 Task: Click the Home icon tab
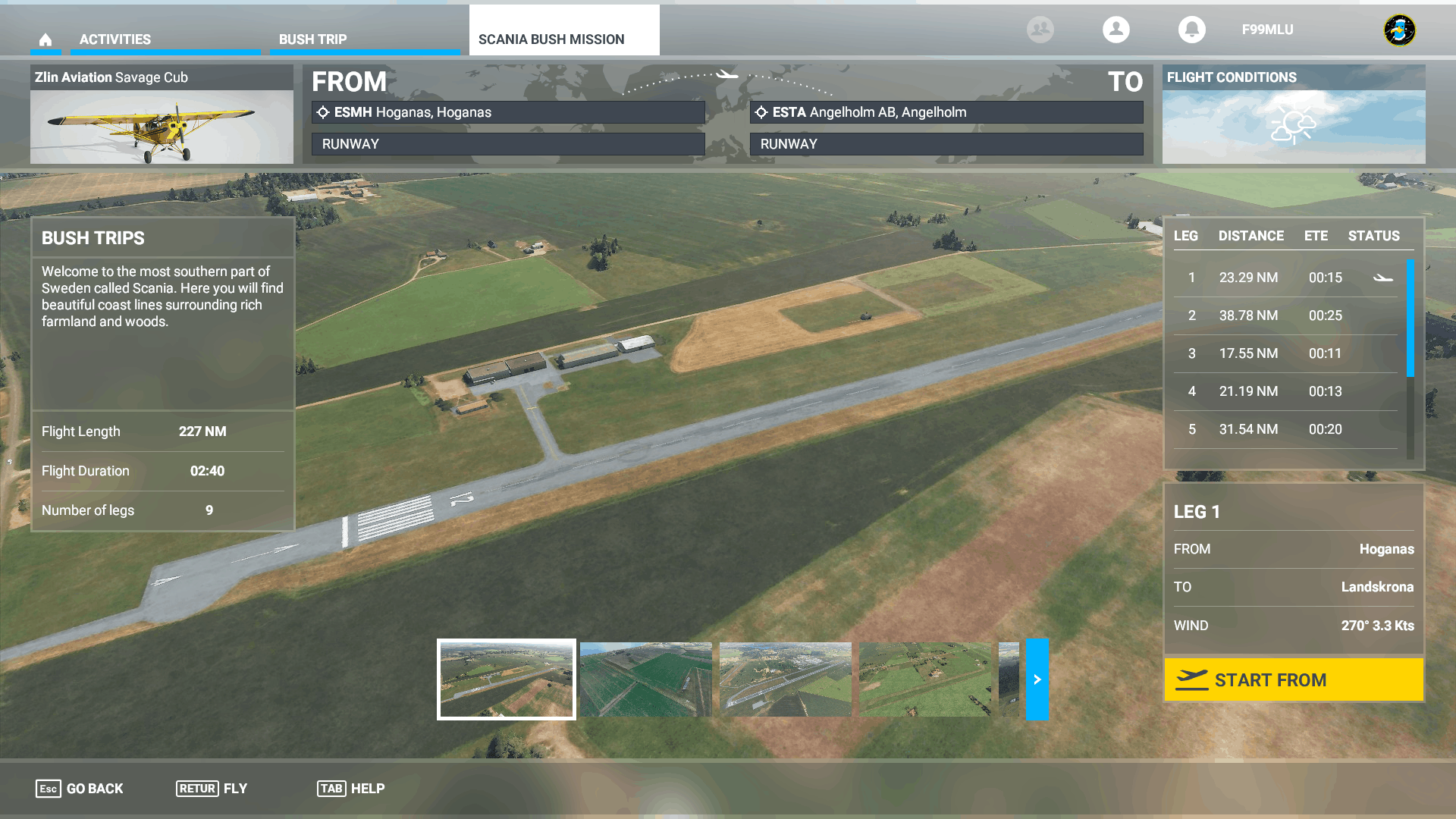(45, 39)
